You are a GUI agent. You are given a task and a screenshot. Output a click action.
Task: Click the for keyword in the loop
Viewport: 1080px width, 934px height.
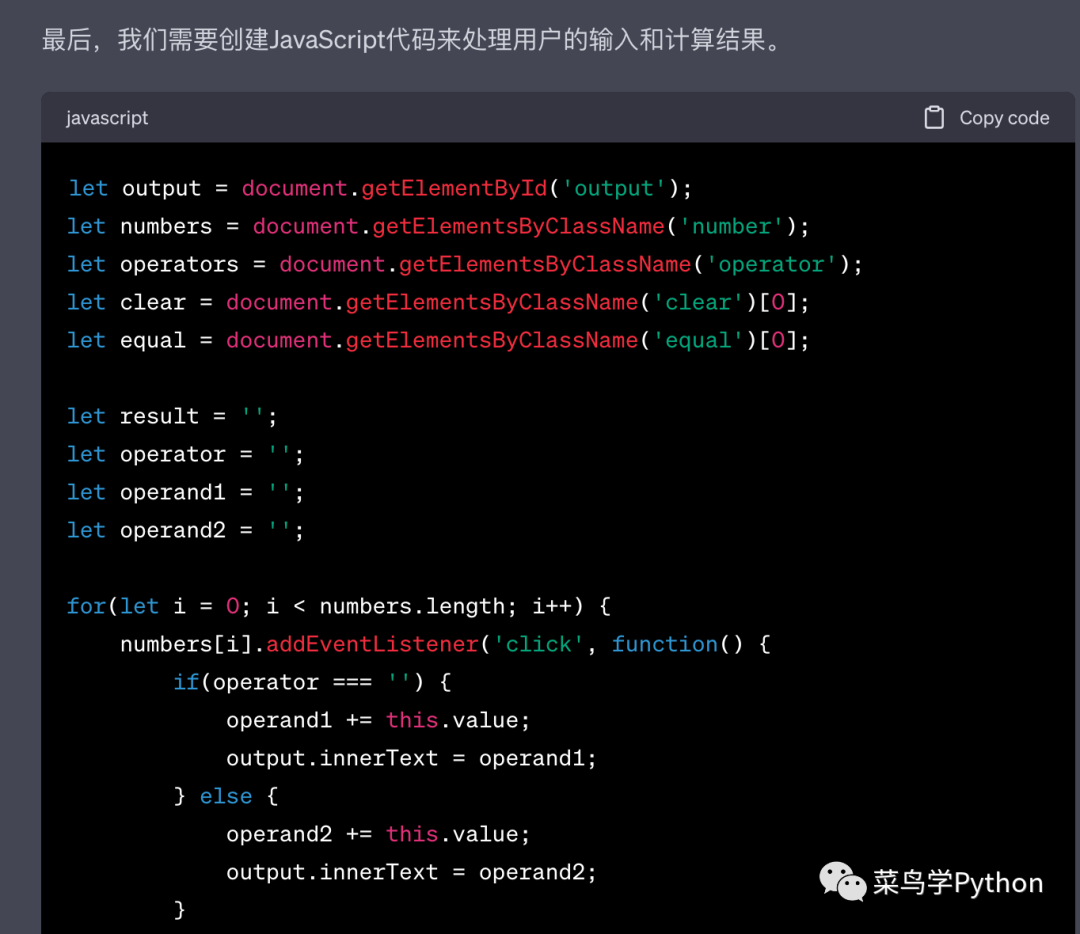[x=86, y=607]
